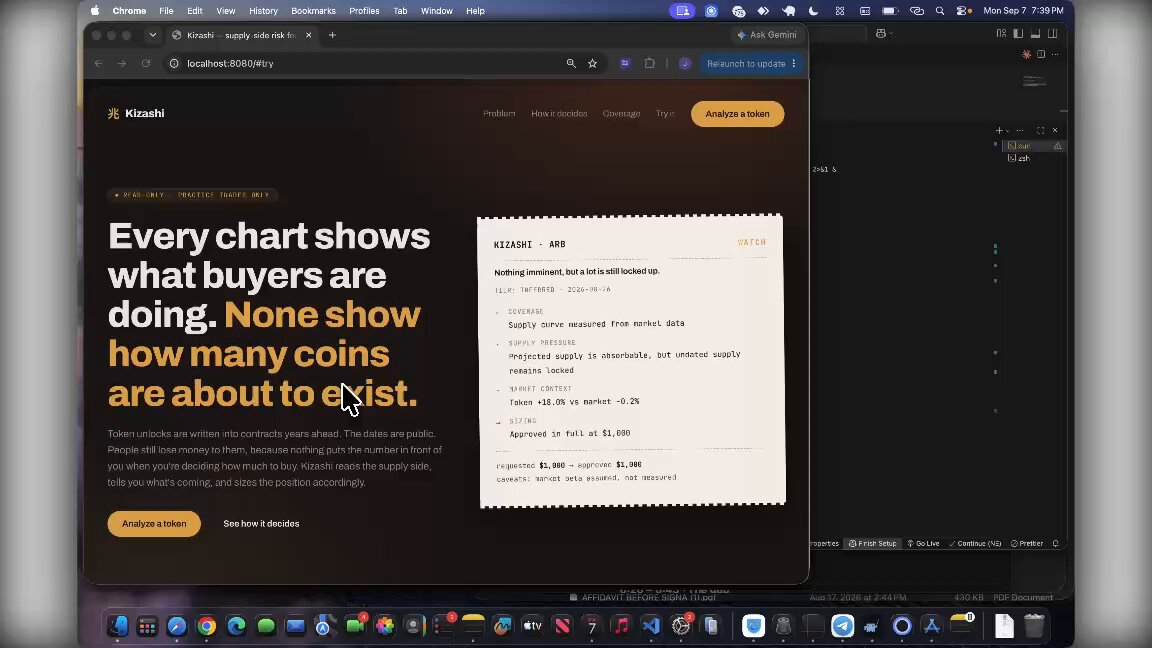Open the History menu

(x=263, y=11)
